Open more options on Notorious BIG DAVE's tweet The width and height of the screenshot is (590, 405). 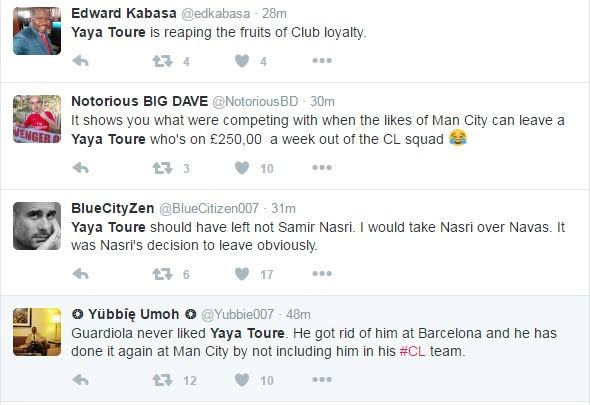pos(322,167)
